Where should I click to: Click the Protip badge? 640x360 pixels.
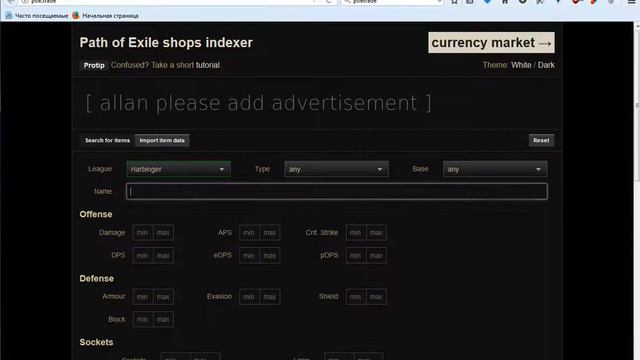(94, 65)
